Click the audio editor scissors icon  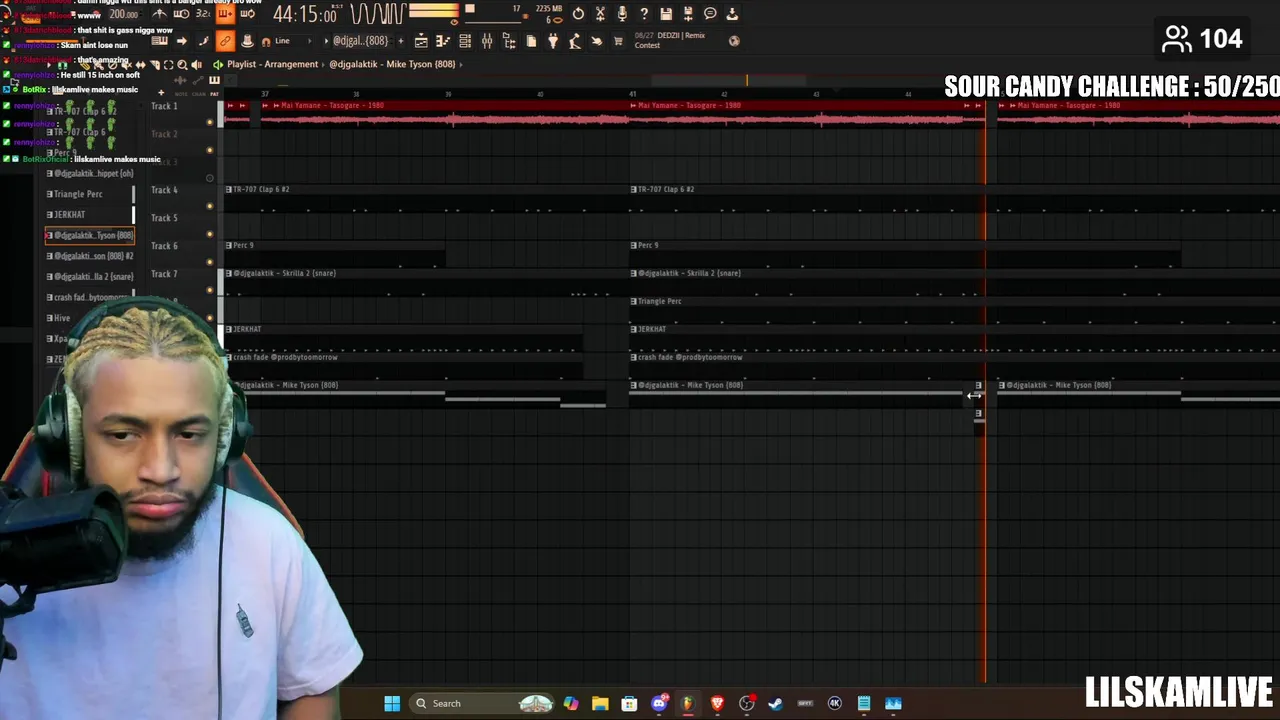(600, 14)
